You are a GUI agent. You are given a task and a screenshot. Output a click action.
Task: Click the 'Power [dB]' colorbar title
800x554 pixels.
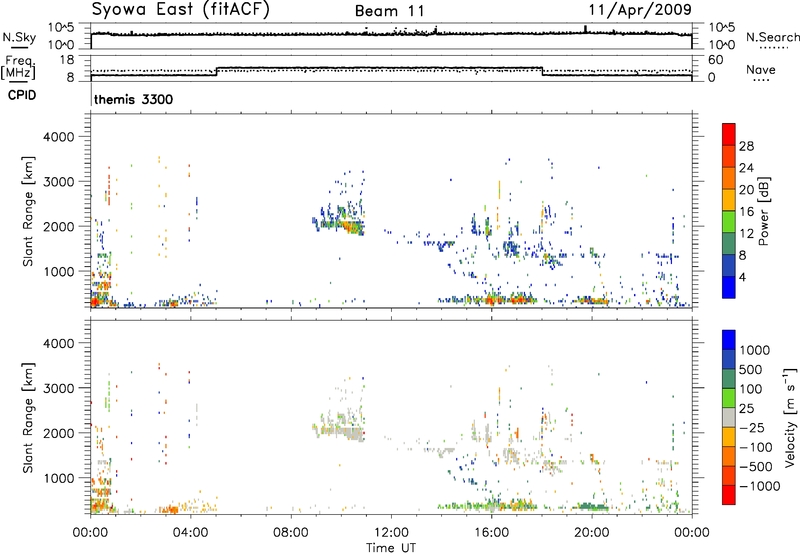764,211
